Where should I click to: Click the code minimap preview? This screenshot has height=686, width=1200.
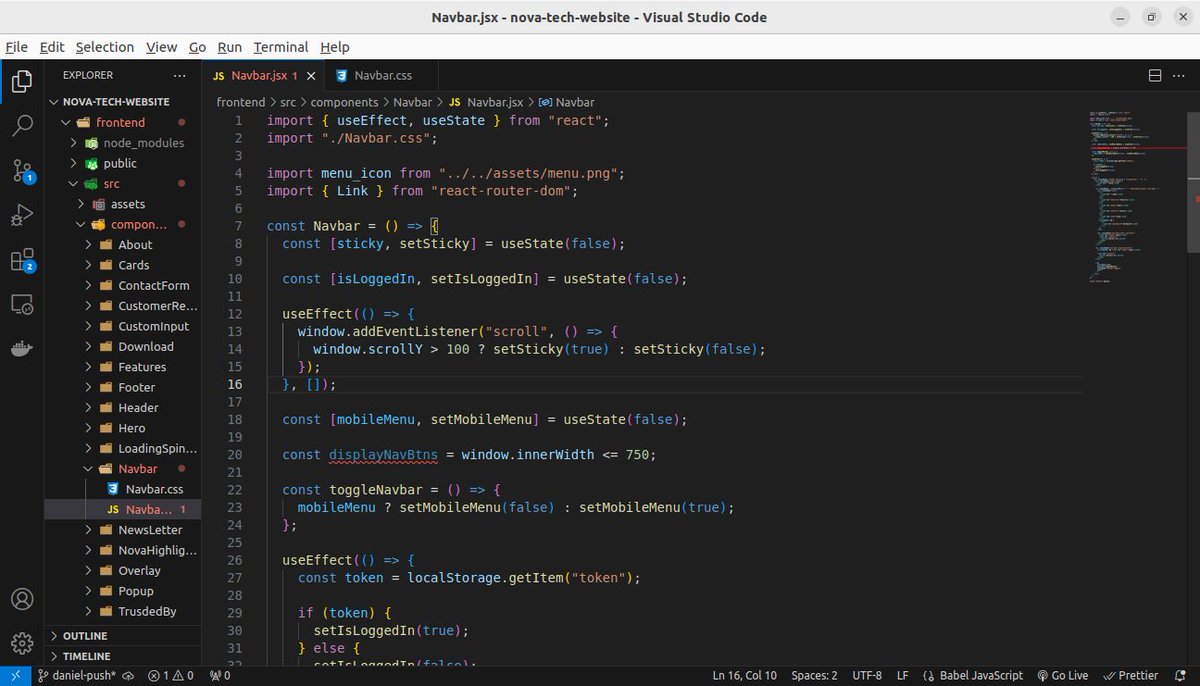point(1136,198)
